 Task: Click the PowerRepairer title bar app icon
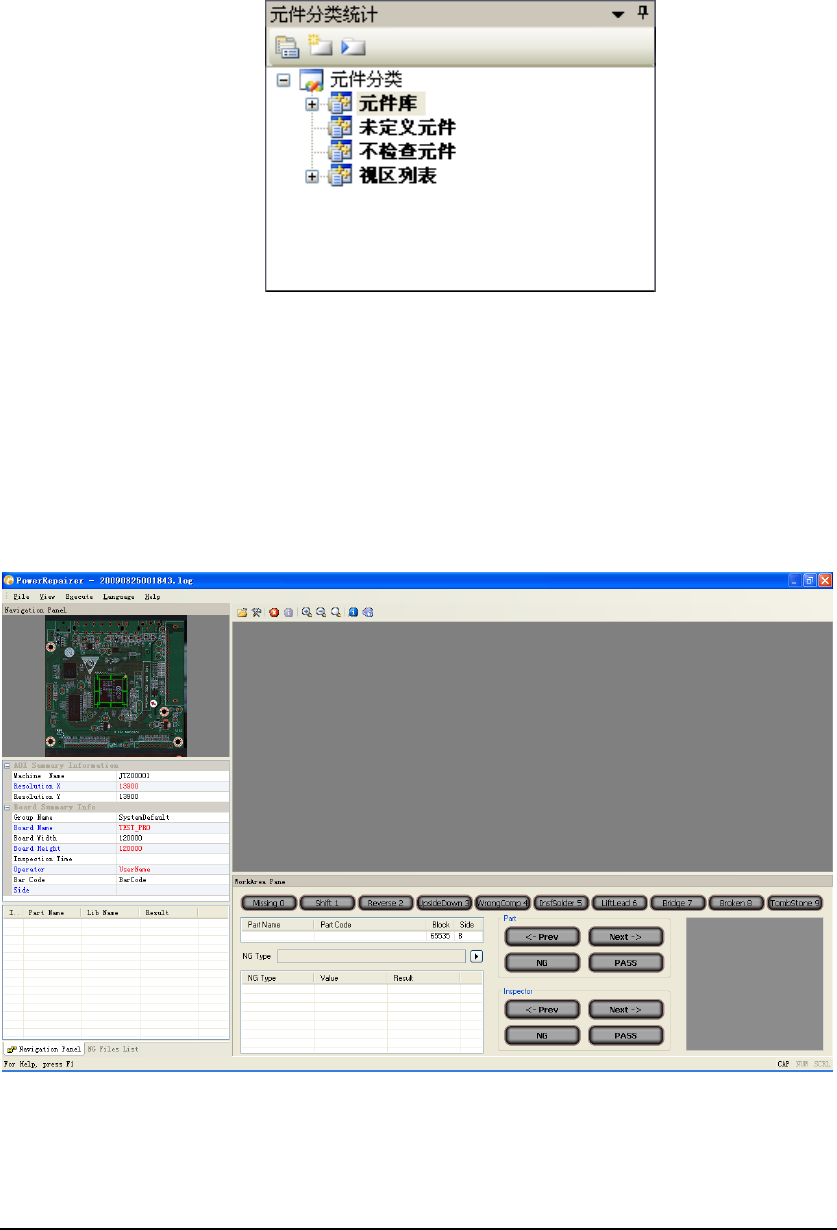pos(9,580)
